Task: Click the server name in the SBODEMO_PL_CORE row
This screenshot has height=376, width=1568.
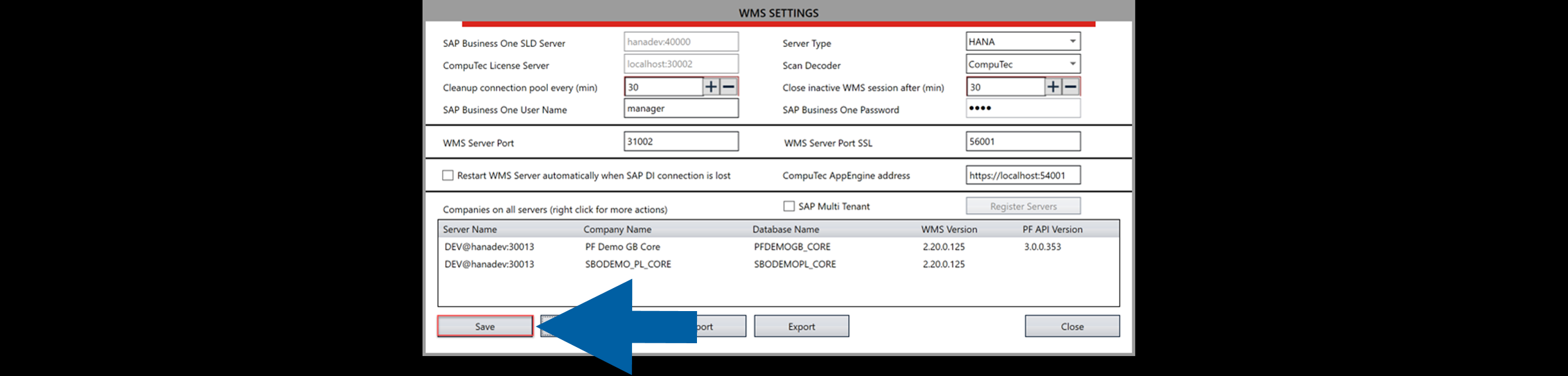Action: [x=489, y=264]
